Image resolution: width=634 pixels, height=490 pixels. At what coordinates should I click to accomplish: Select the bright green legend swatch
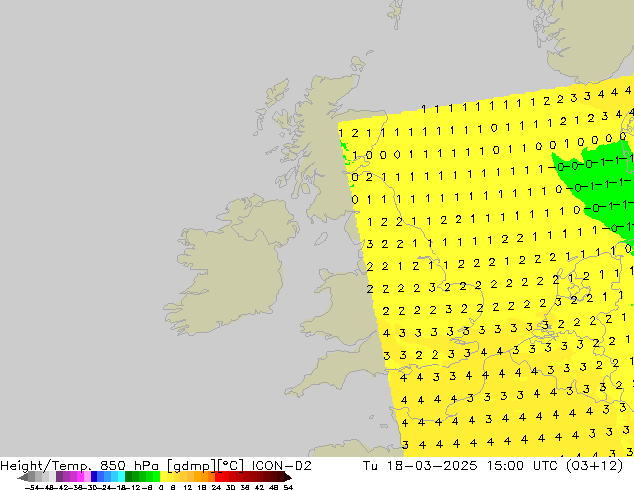click(x=156, y=477)
